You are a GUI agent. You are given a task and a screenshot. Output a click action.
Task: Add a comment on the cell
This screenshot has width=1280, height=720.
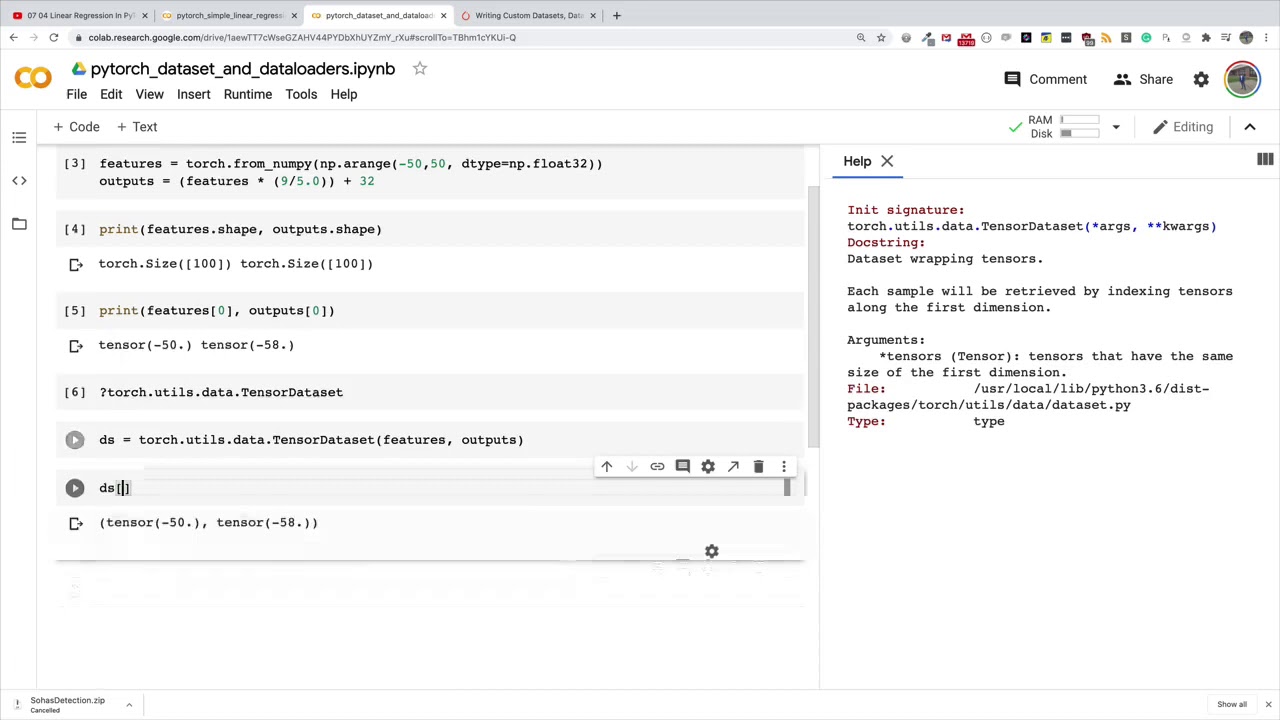(x=682, y=466)
